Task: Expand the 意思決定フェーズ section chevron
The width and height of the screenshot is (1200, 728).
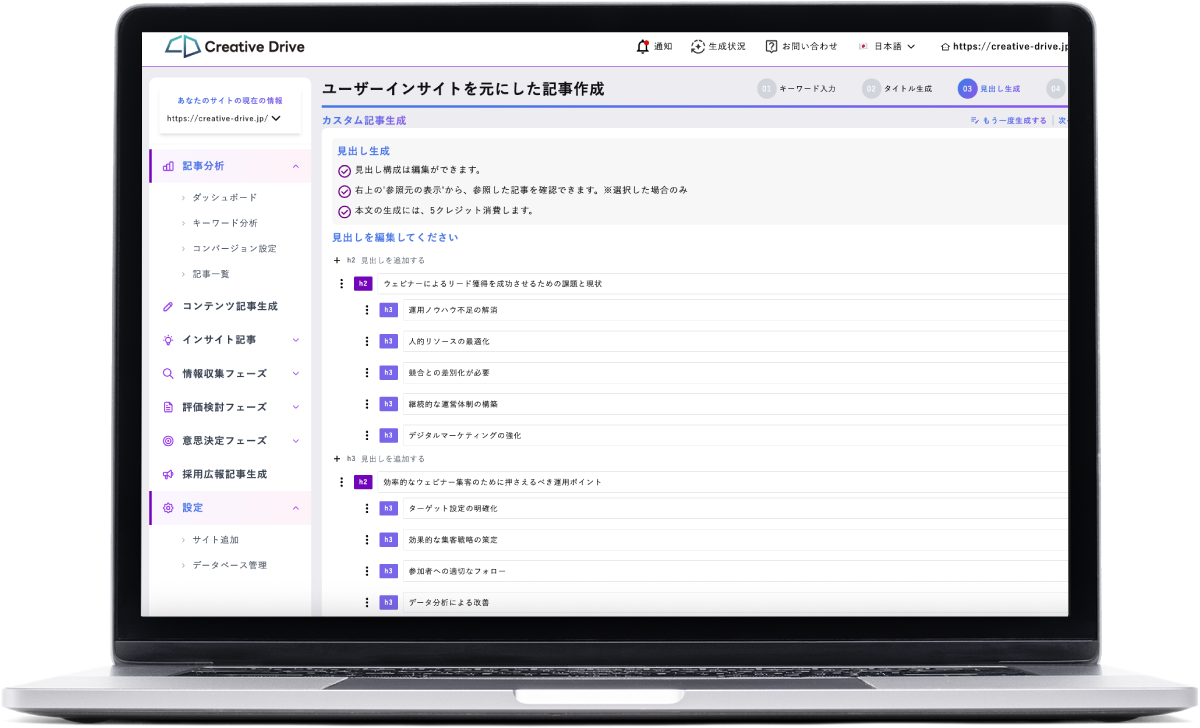Action: 295,440
